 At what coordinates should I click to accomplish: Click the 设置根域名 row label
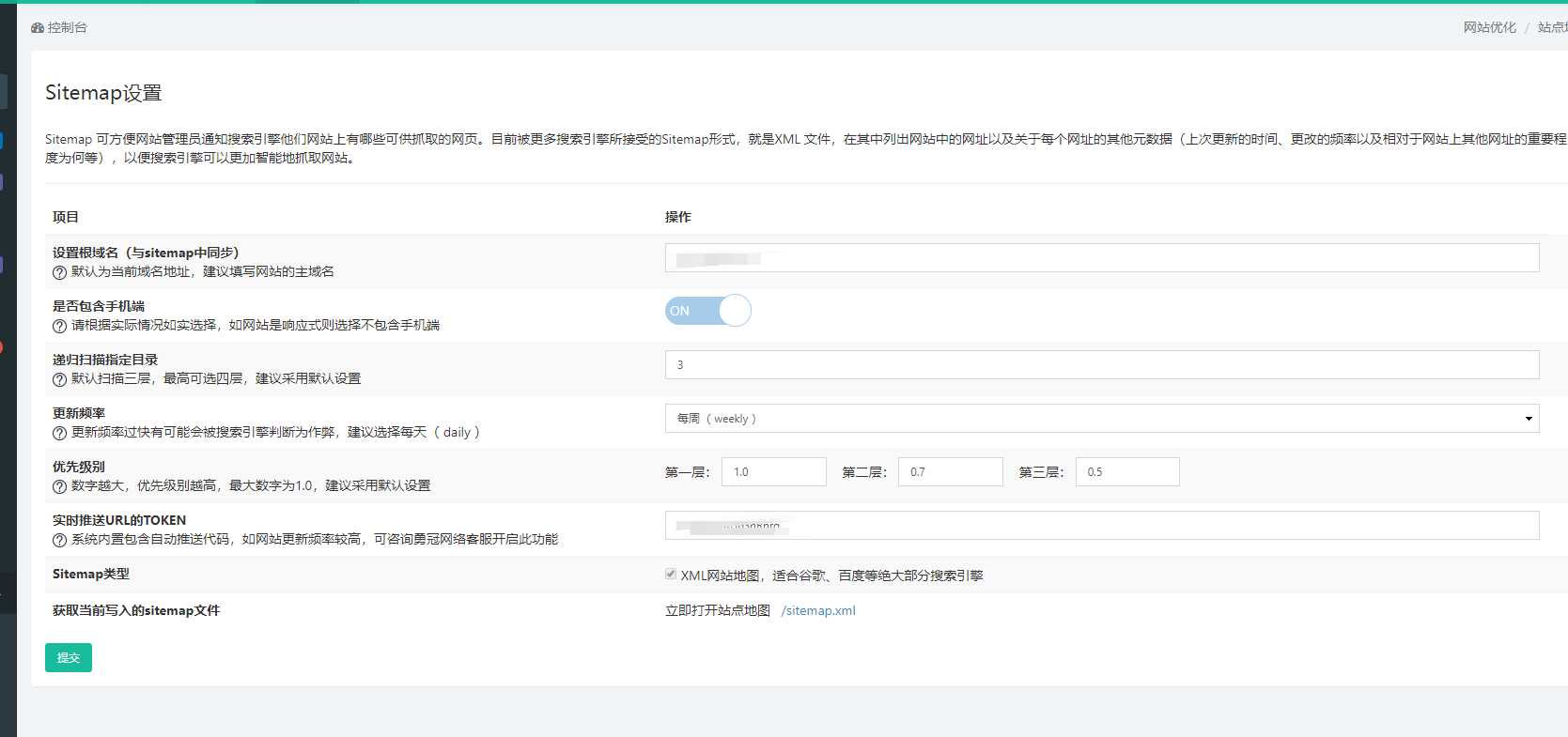click(x=146, y=253)
